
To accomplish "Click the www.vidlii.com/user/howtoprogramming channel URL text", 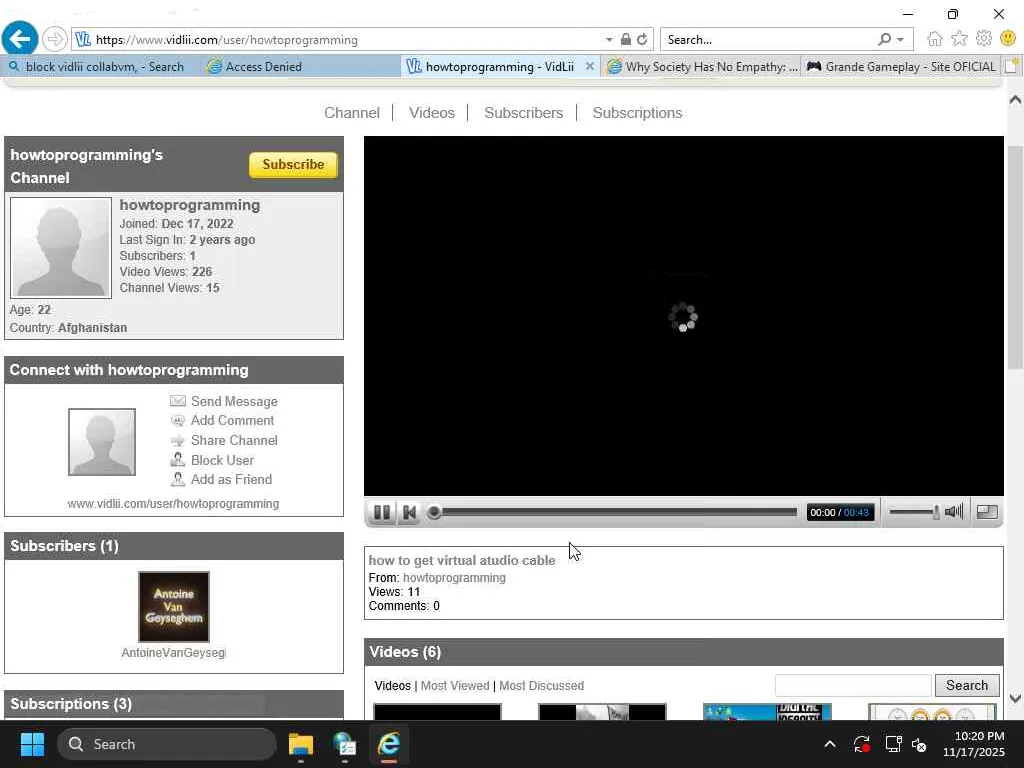I will pyautogui.click(x=173, y=504).
